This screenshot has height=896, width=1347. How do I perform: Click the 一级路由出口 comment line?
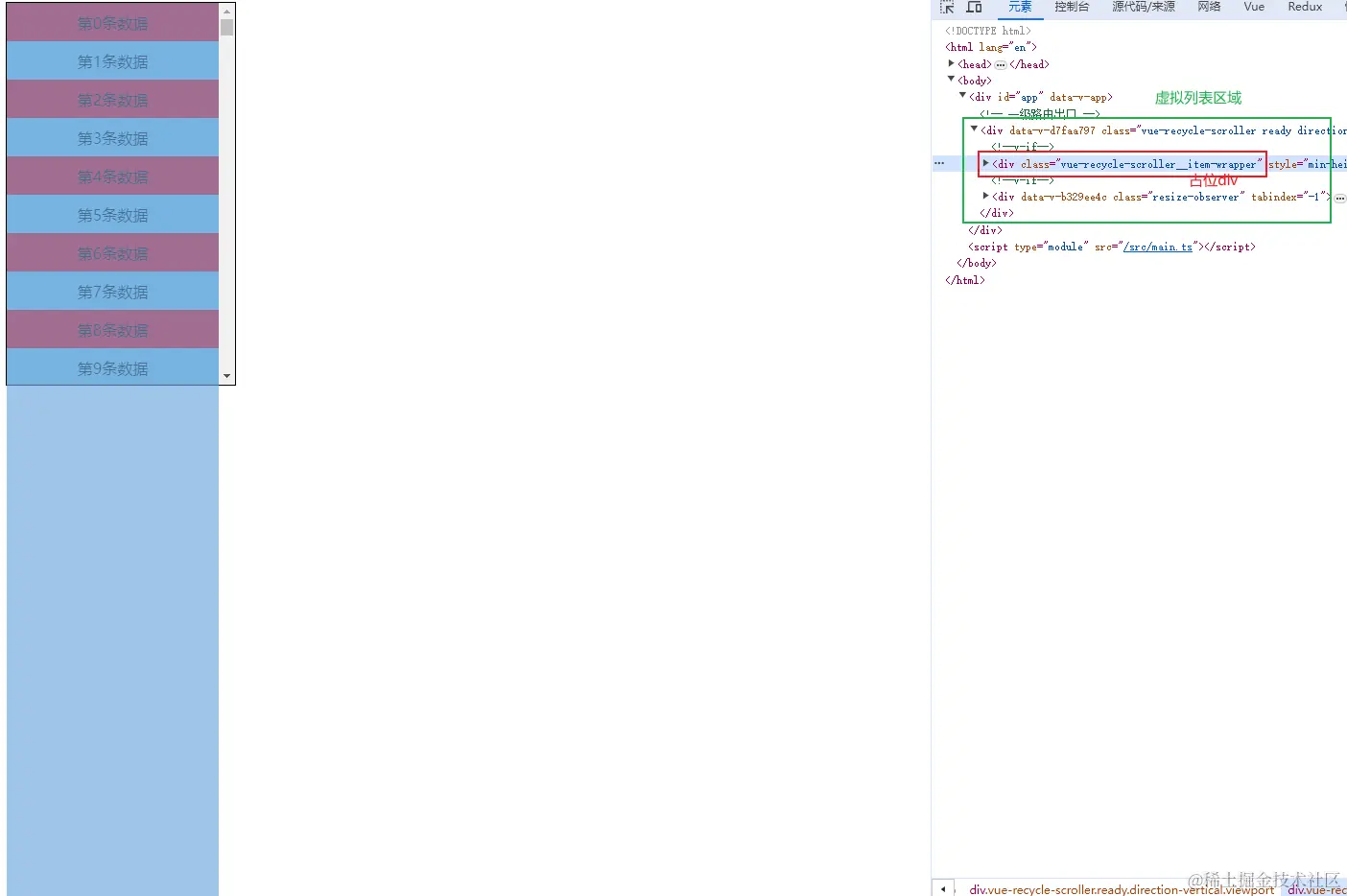(1040, 113)
